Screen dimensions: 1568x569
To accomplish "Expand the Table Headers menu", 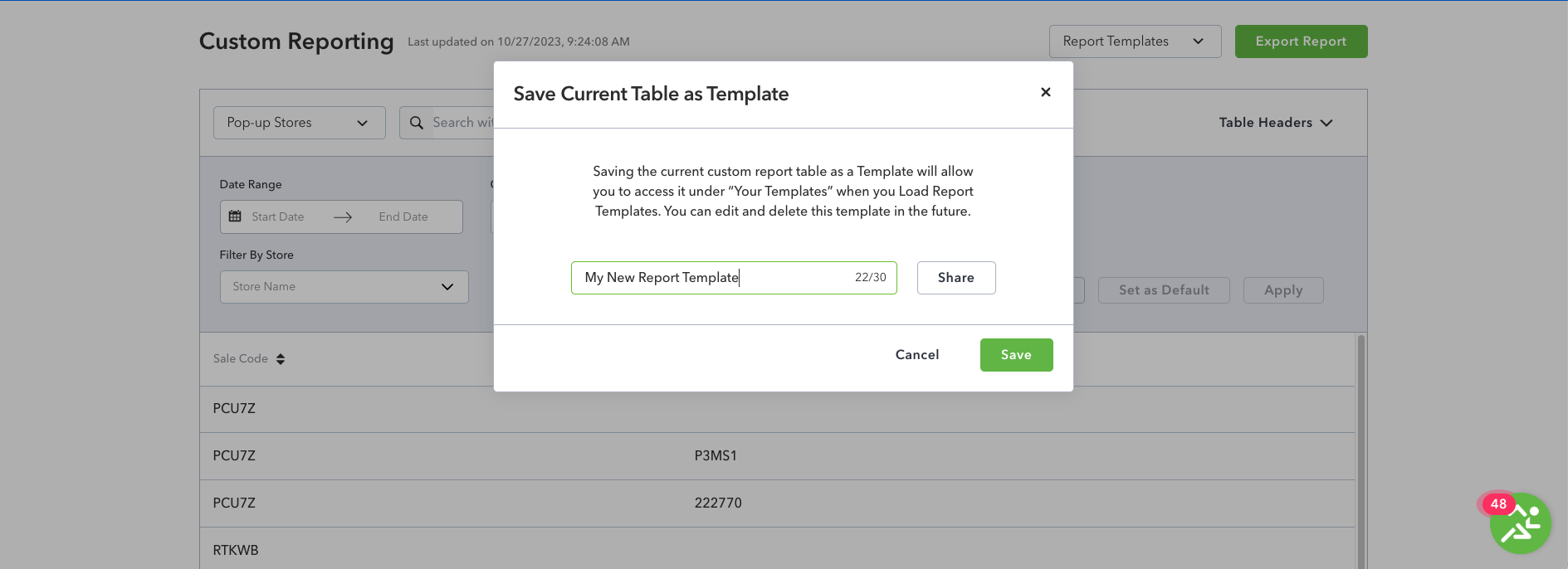I will click(1276, 123).
